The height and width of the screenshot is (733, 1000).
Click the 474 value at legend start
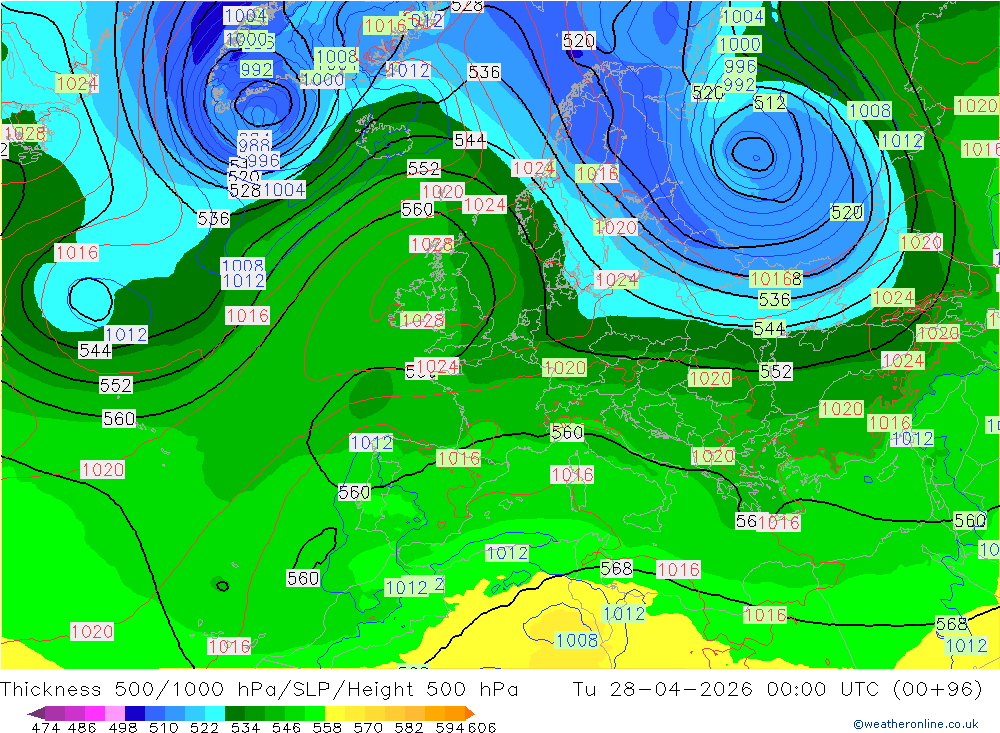click(45, 727)
